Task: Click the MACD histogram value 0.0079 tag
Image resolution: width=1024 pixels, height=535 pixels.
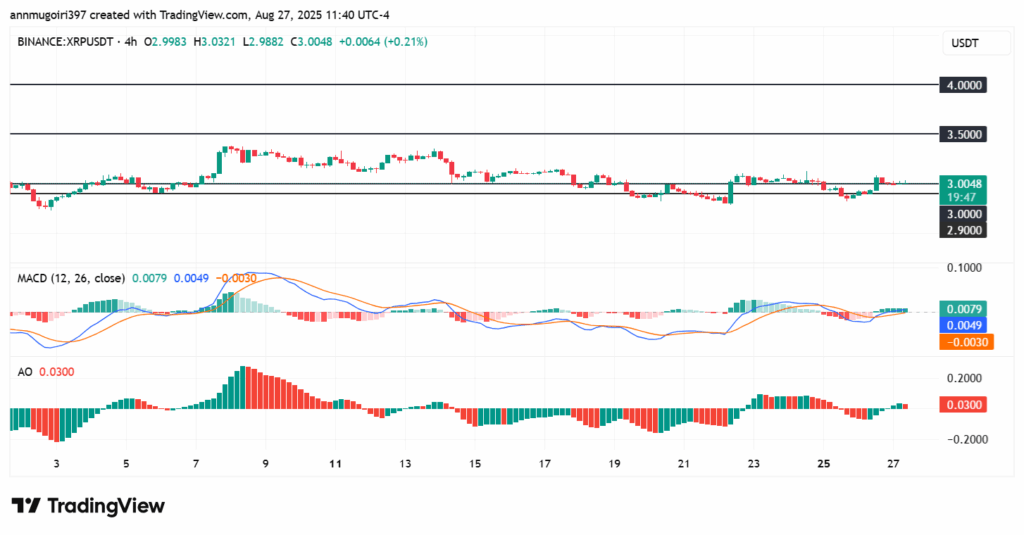Action: [963, 309]
